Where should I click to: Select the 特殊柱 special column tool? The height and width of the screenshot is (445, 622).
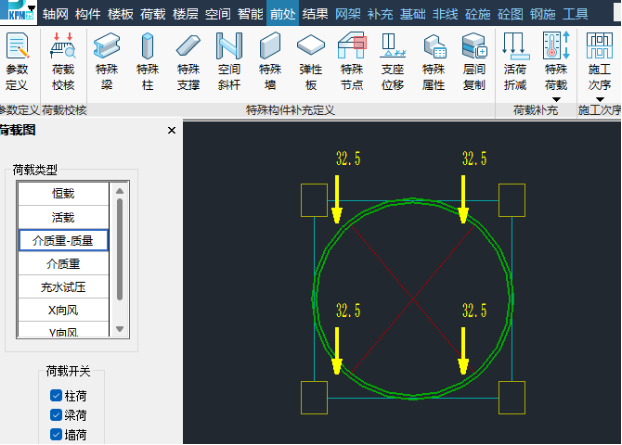coord(147,60)
